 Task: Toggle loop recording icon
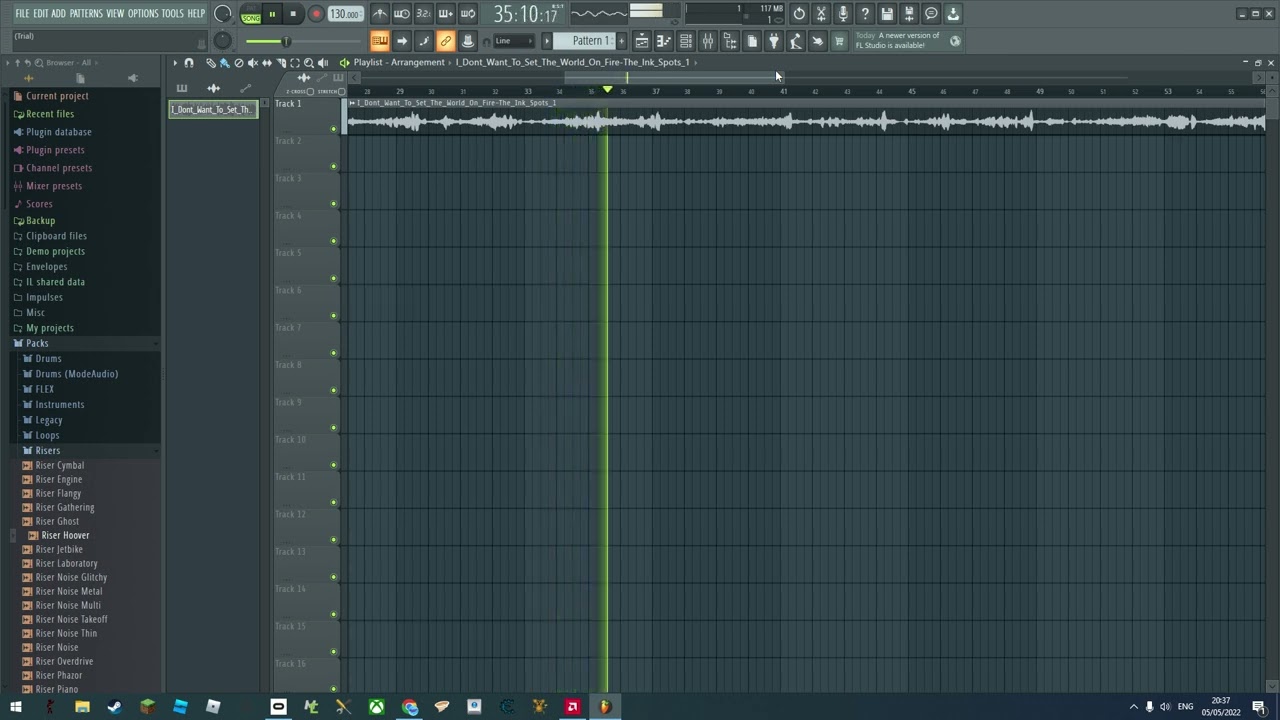[467, 13]
